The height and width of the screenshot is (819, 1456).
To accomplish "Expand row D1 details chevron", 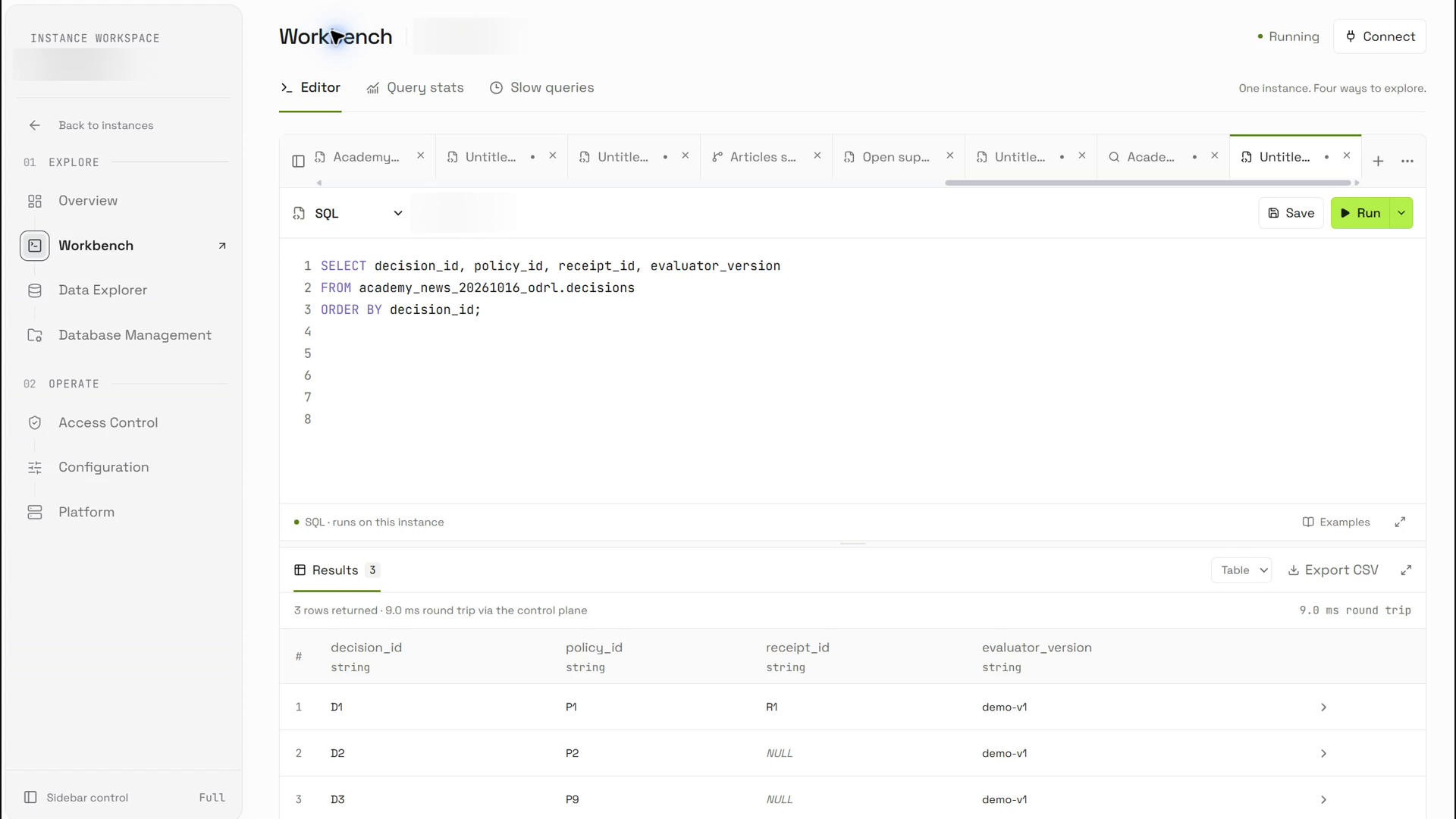I will tap(1323, 708).
